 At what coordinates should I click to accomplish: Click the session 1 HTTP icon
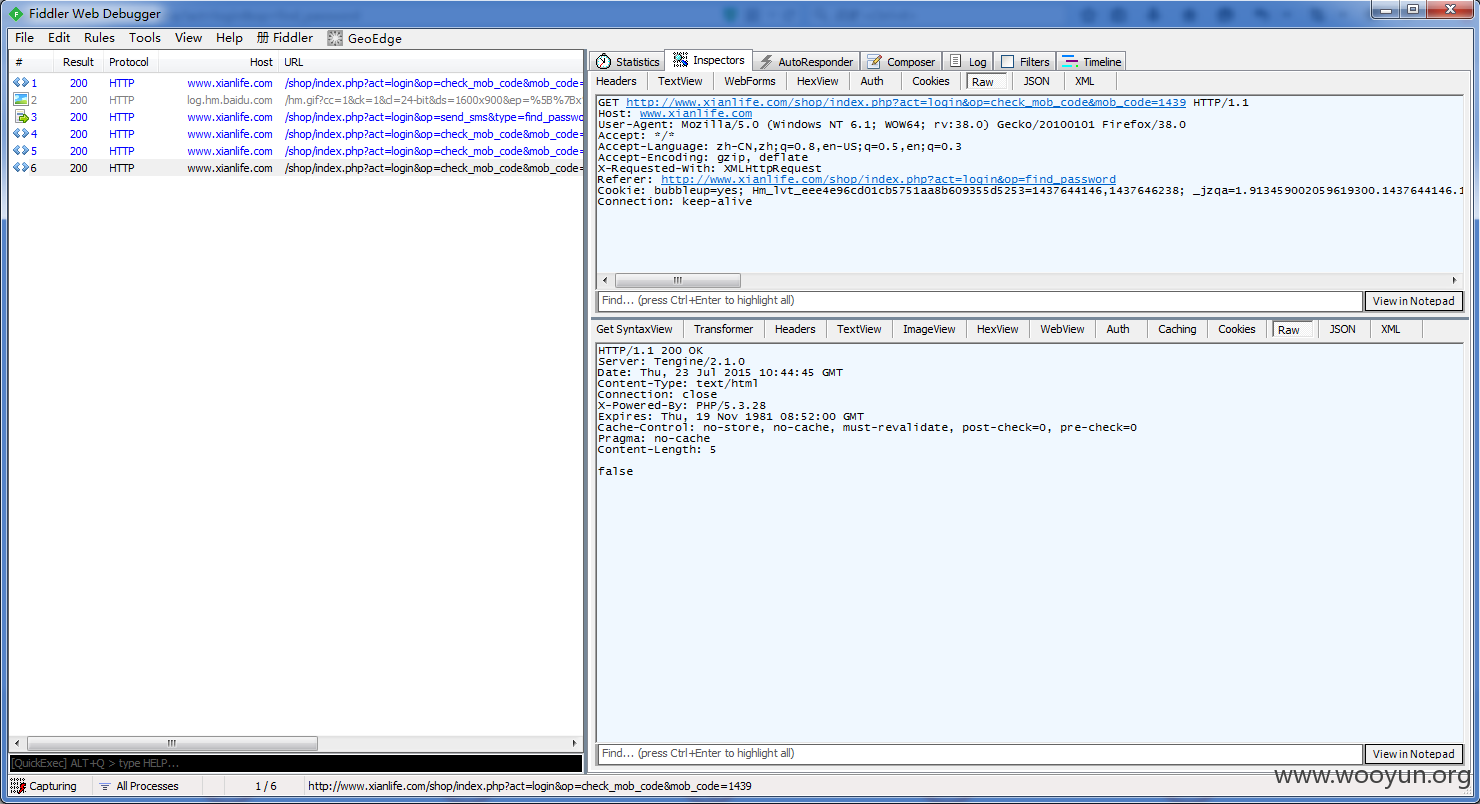click(20, 83)
